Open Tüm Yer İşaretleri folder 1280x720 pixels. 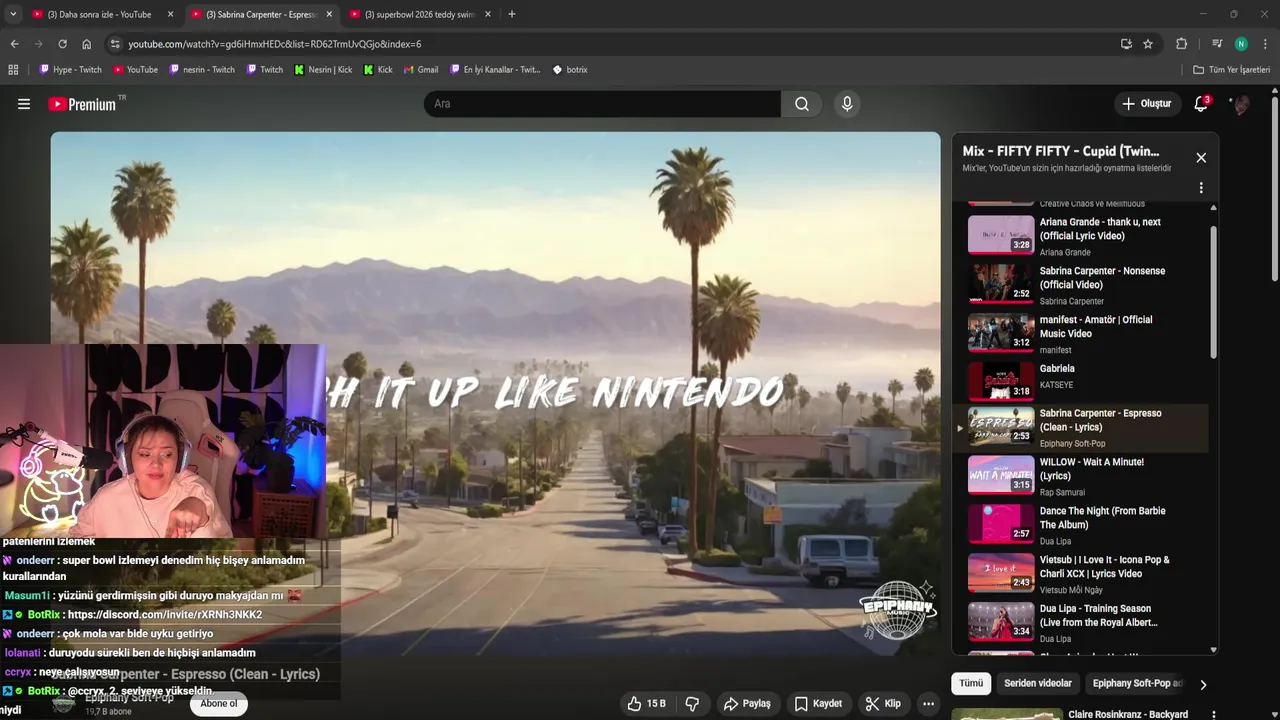pyautogui.click(x=1231, y=70)
